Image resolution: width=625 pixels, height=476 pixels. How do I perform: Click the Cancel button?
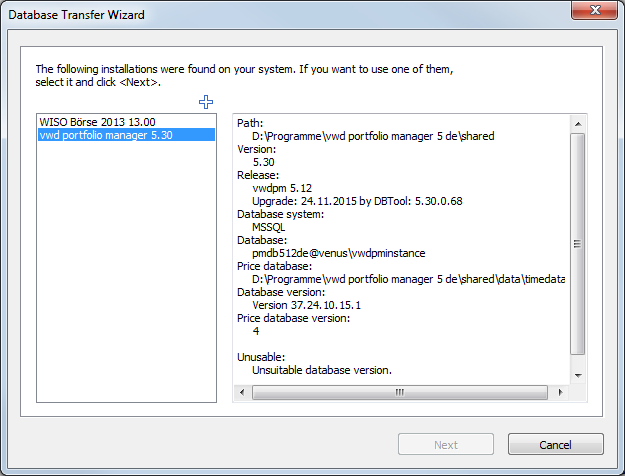click(555, 445)
